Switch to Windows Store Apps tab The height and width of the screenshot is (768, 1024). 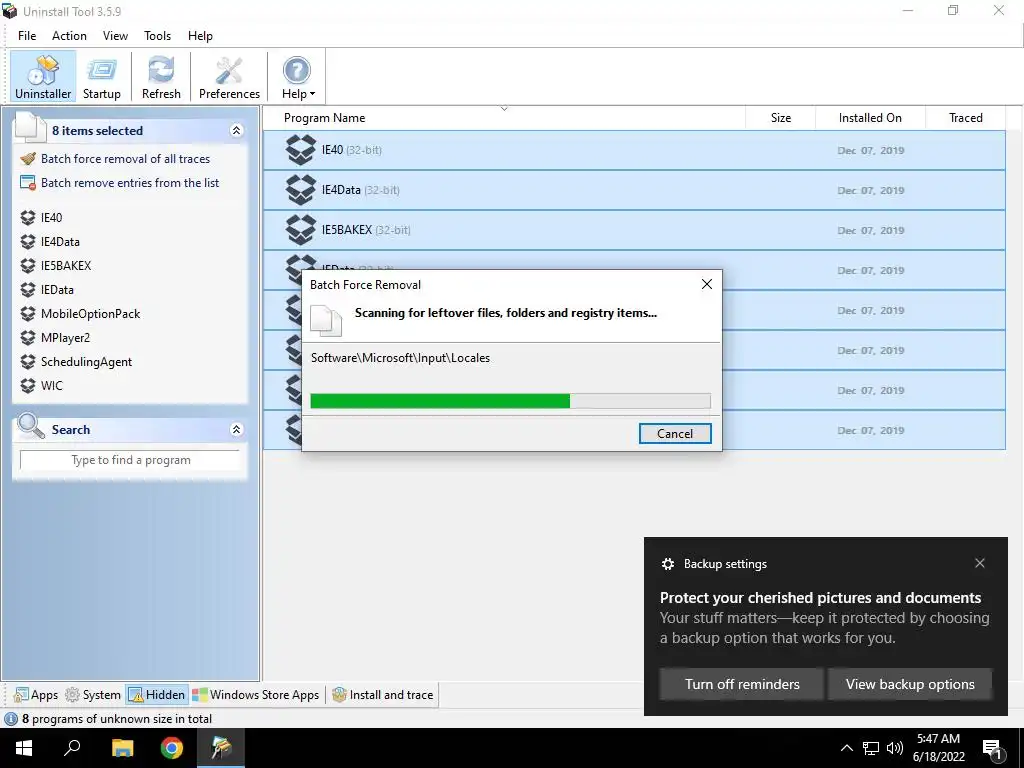pos(255,695)
